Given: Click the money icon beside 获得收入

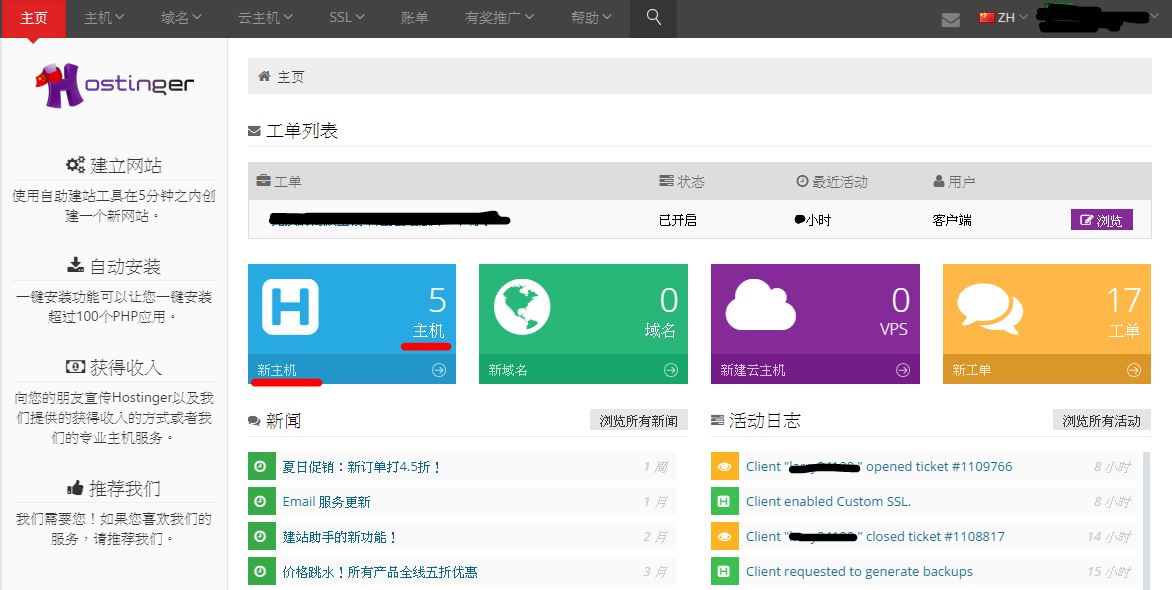Looking at the screenshot, I should [x=75, y=366].
